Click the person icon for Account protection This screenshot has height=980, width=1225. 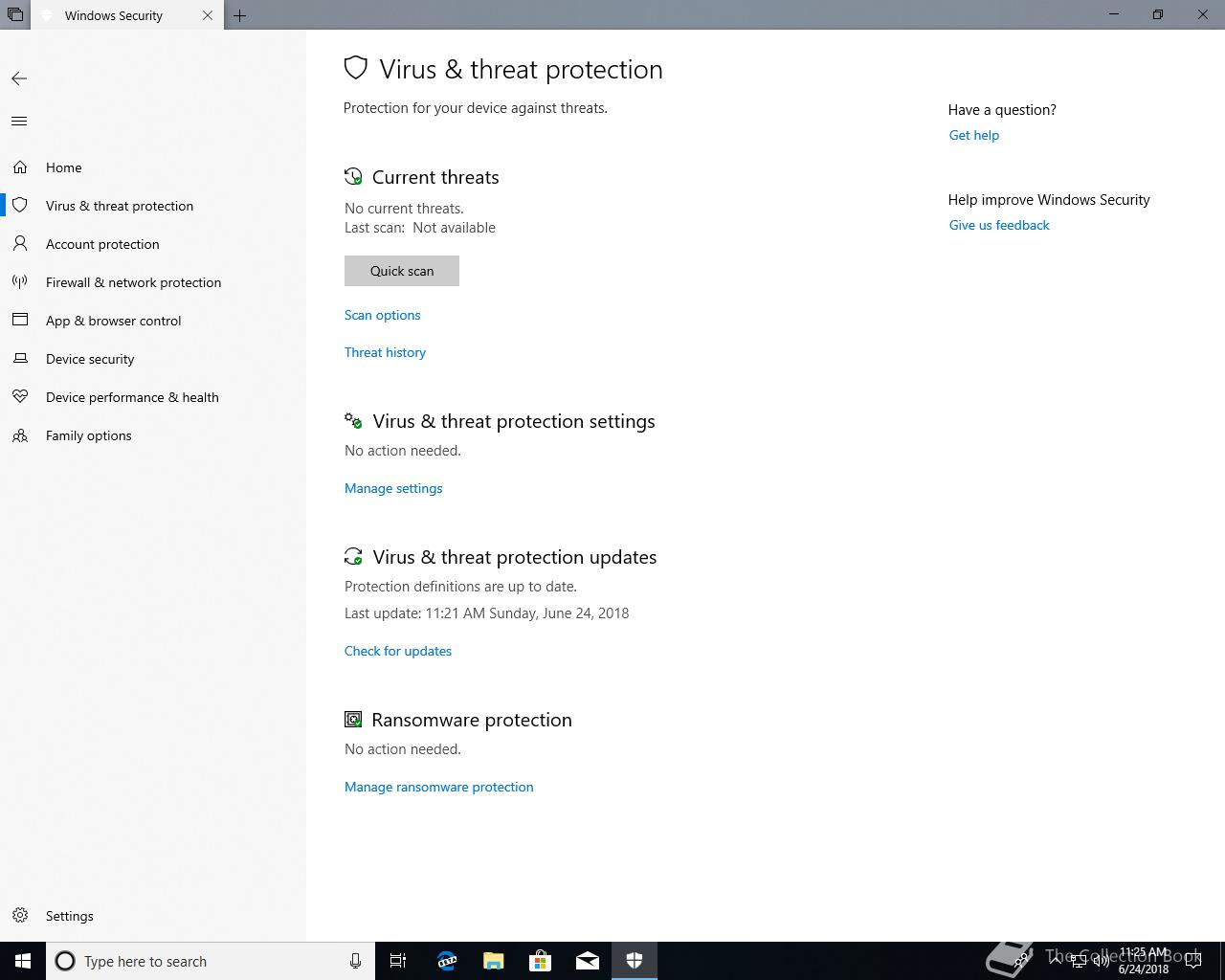tap(20, 244)
